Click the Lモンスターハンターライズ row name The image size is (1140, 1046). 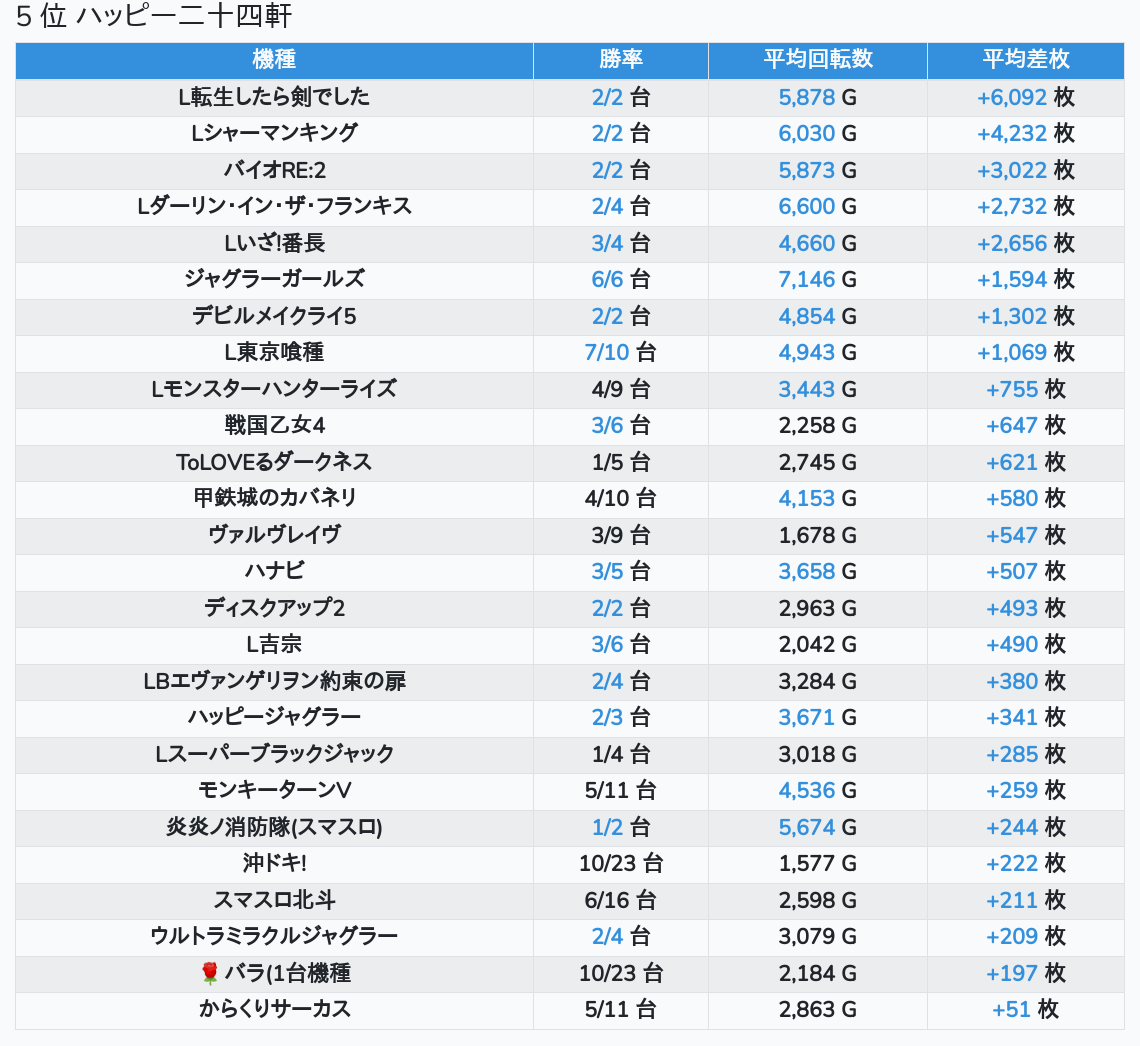[274, 389]
